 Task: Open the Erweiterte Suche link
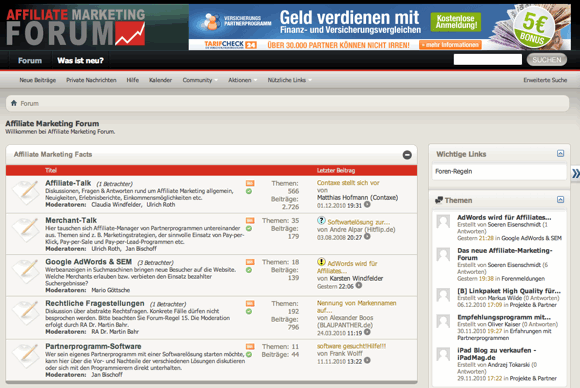[545, 80]
